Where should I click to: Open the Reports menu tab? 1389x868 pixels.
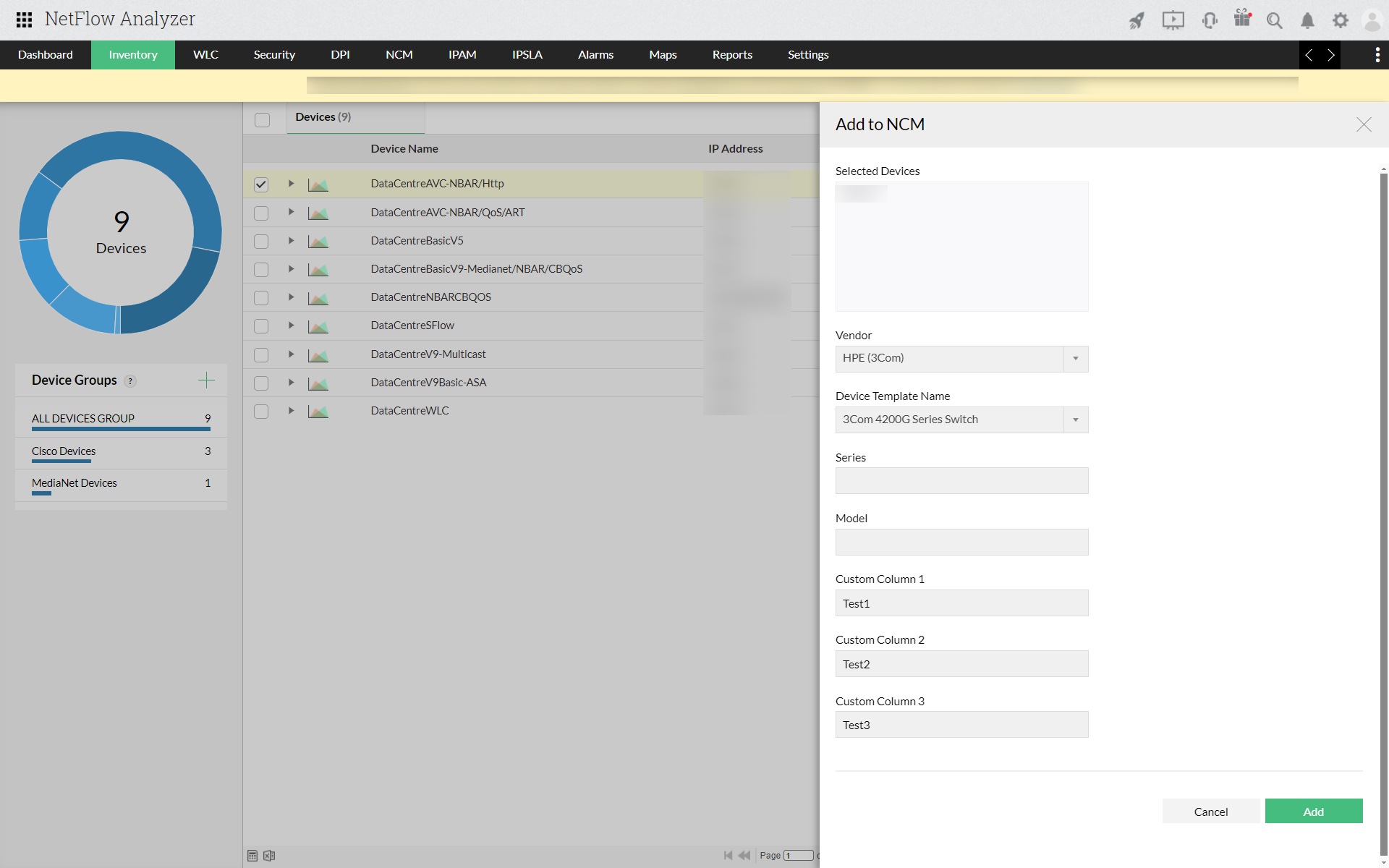(x=732, y=55)
